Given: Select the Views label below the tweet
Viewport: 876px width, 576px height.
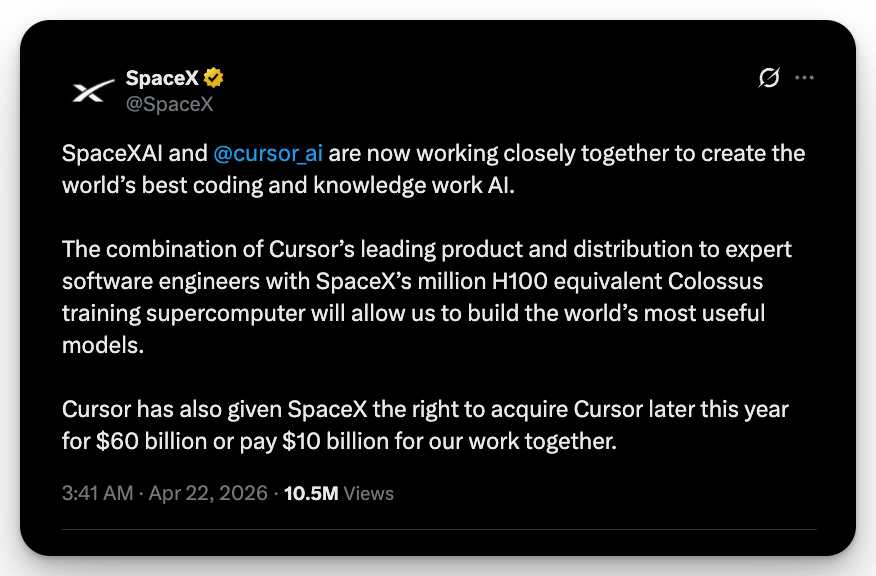Looking at the screenshot, I should click(368, 493).
